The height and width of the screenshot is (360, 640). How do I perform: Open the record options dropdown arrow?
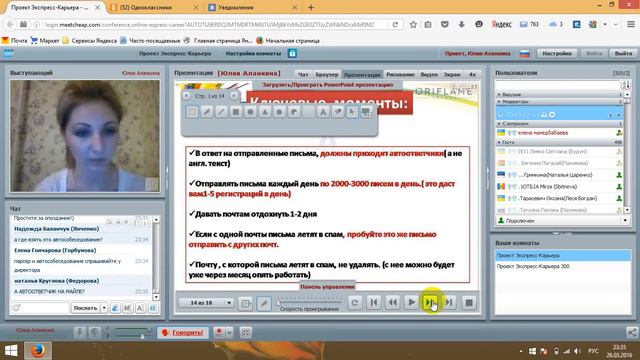click(x=229, y=333)
